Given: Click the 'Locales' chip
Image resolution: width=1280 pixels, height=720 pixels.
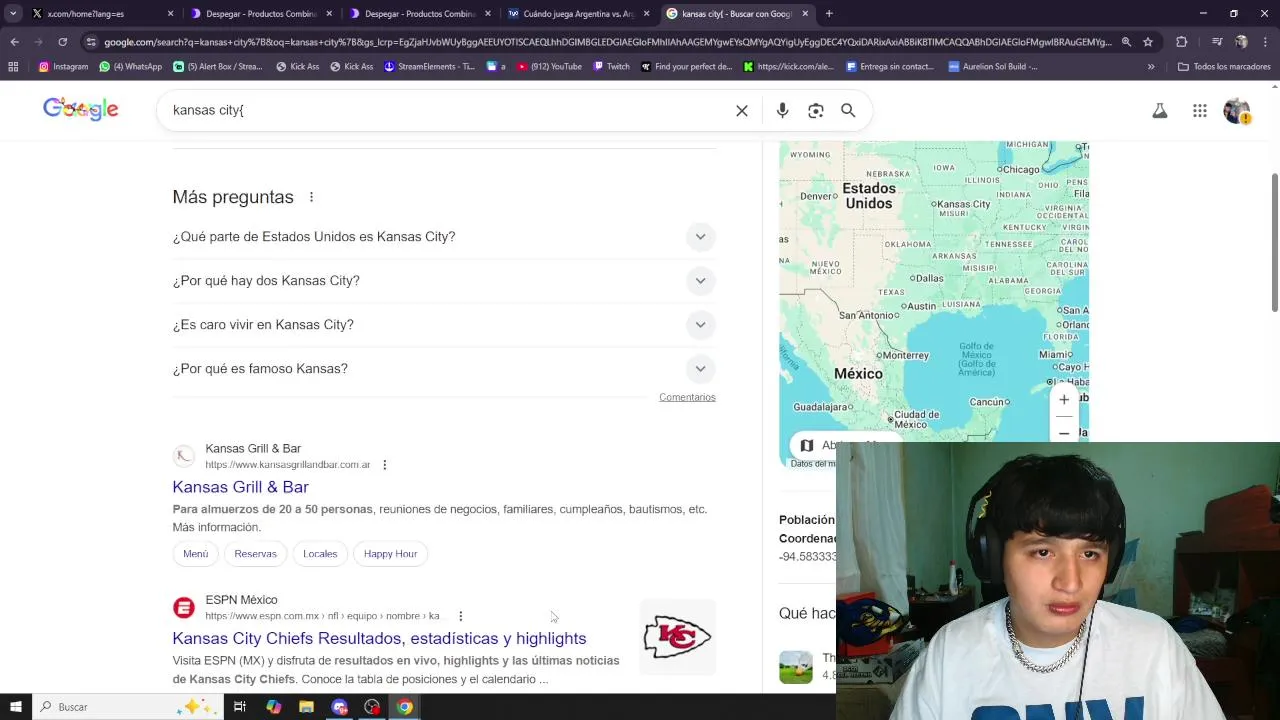Looking at the screenshot, I should tap(320, 554).
